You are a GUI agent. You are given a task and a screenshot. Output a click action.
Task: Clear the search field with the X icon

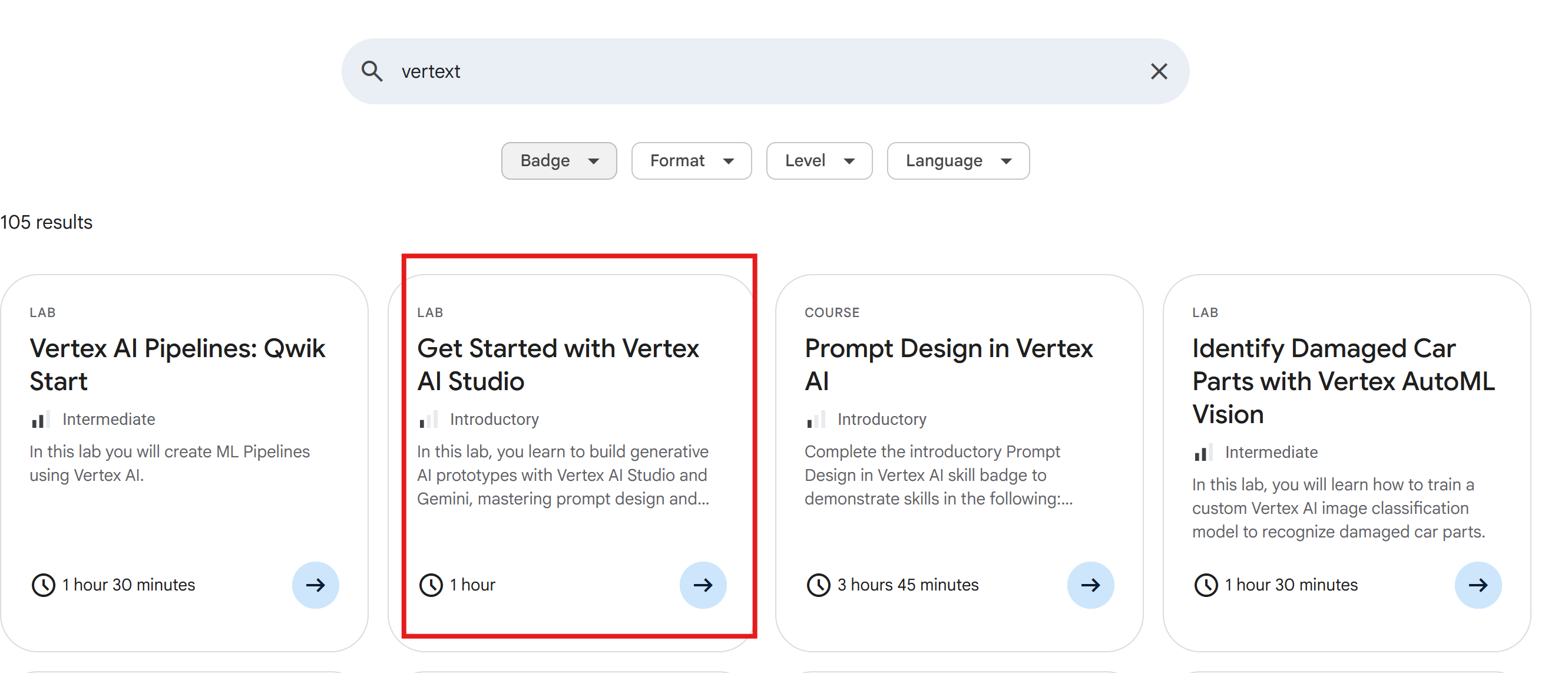point(1159,71)
